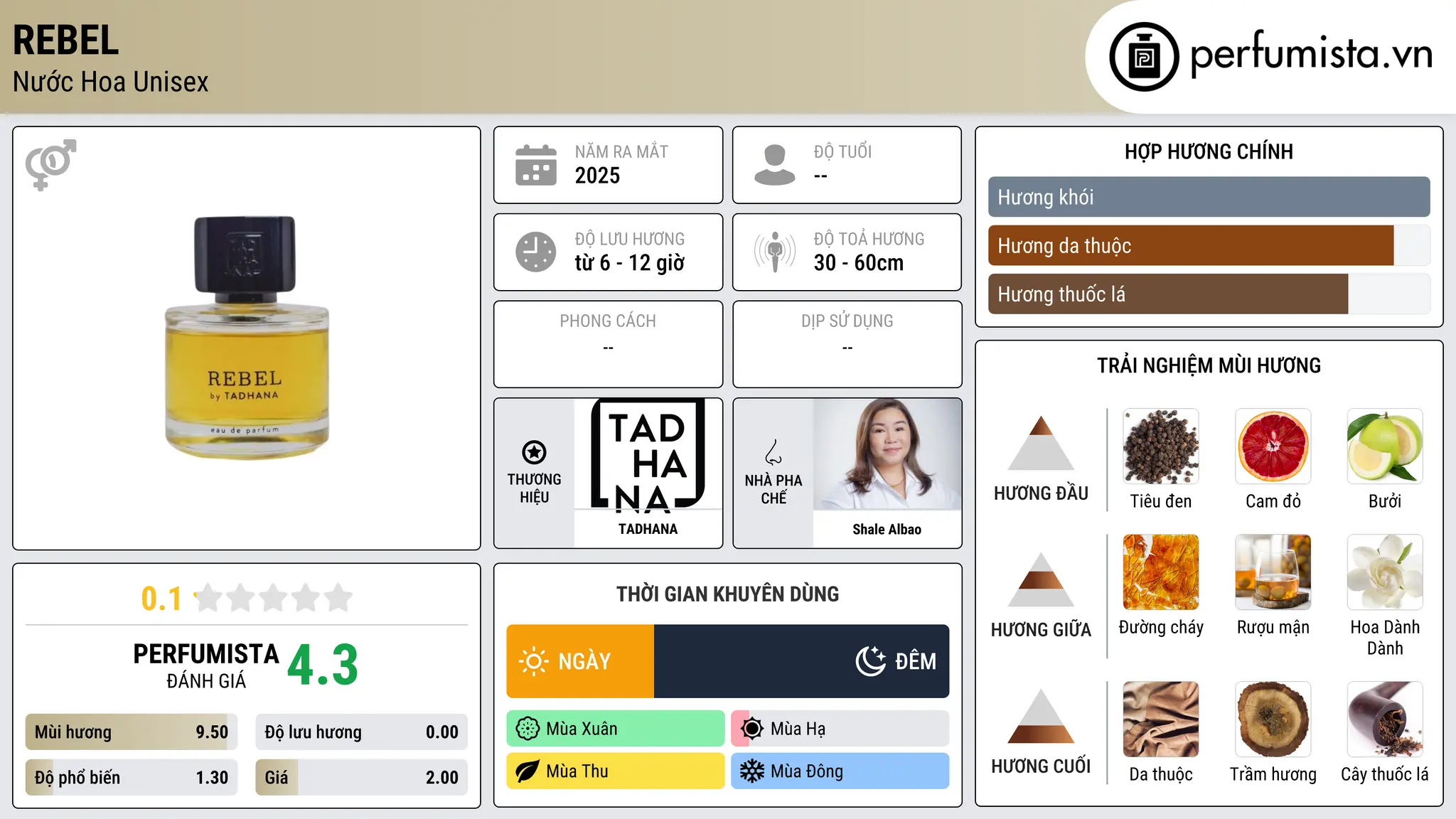
Task: Click the snowflake icon for Mùa Đông
Action: coord(751,771)
